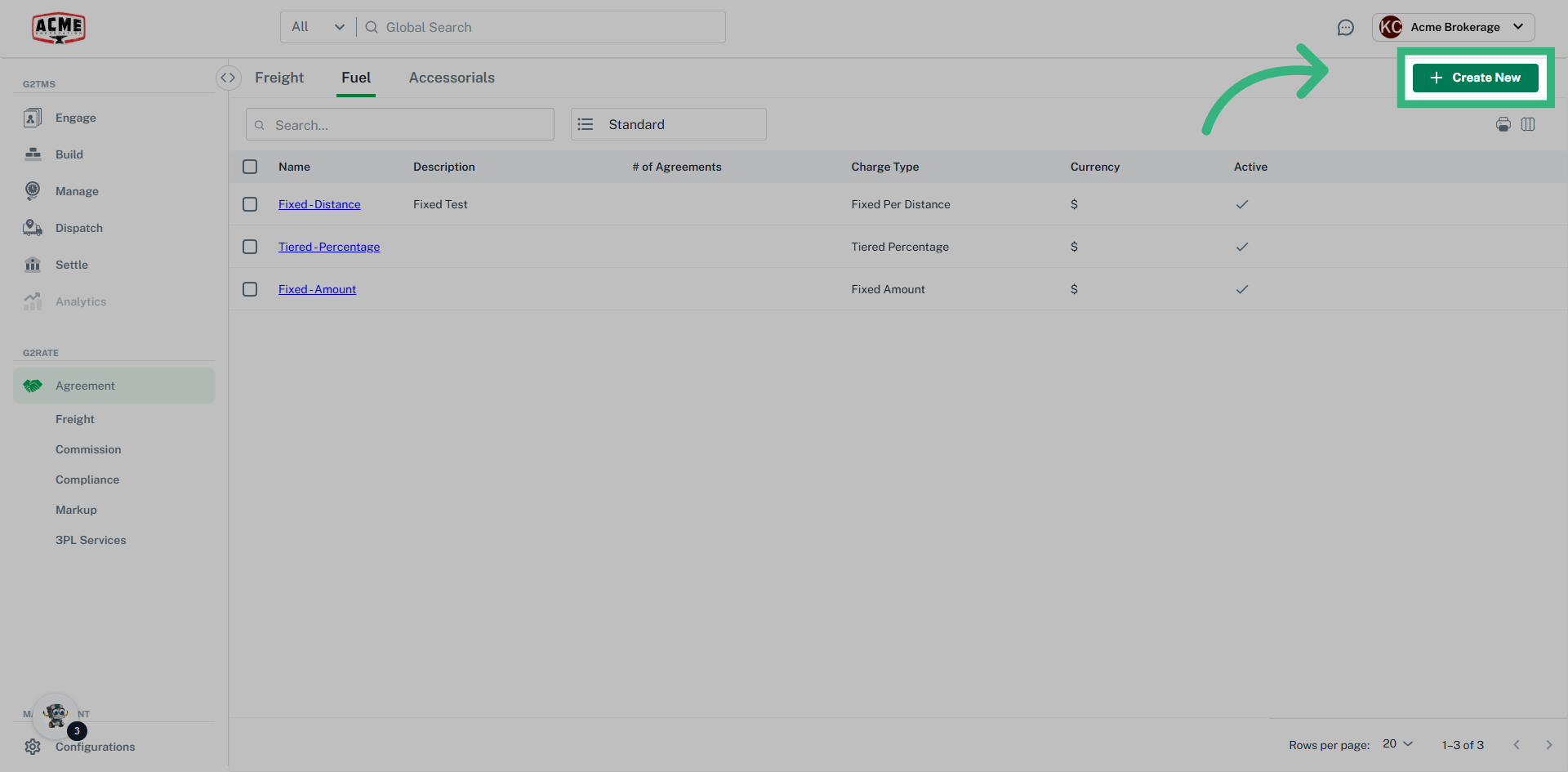Select the Agreement sidebar menu label
Screen dimensions: 1568x772
pyautogui.click(x=85, y=386)
